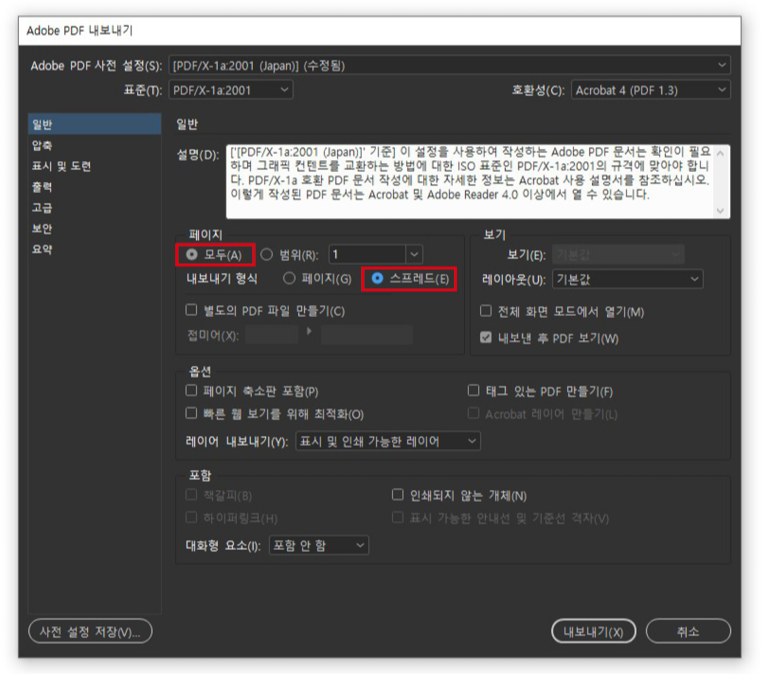
Task: Click the disabled 접미어(X) suffix field
Action: (x=272, y=335)
